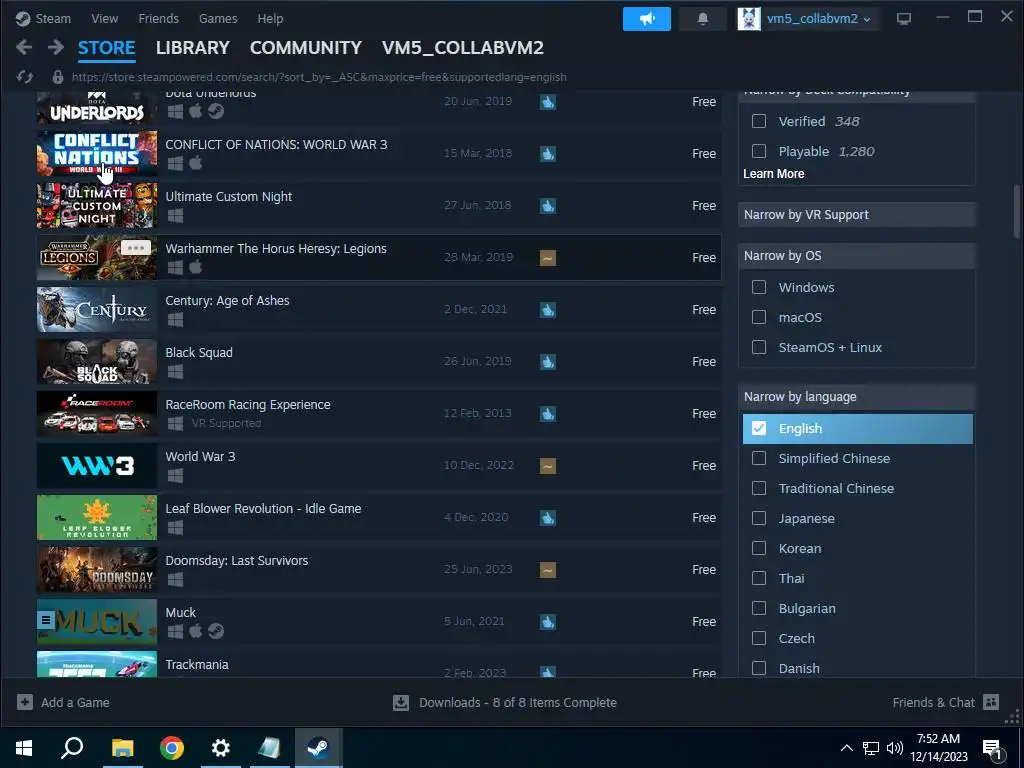
Task: Click the Windows platform icon under Black Squad
Action: point(175,372)
